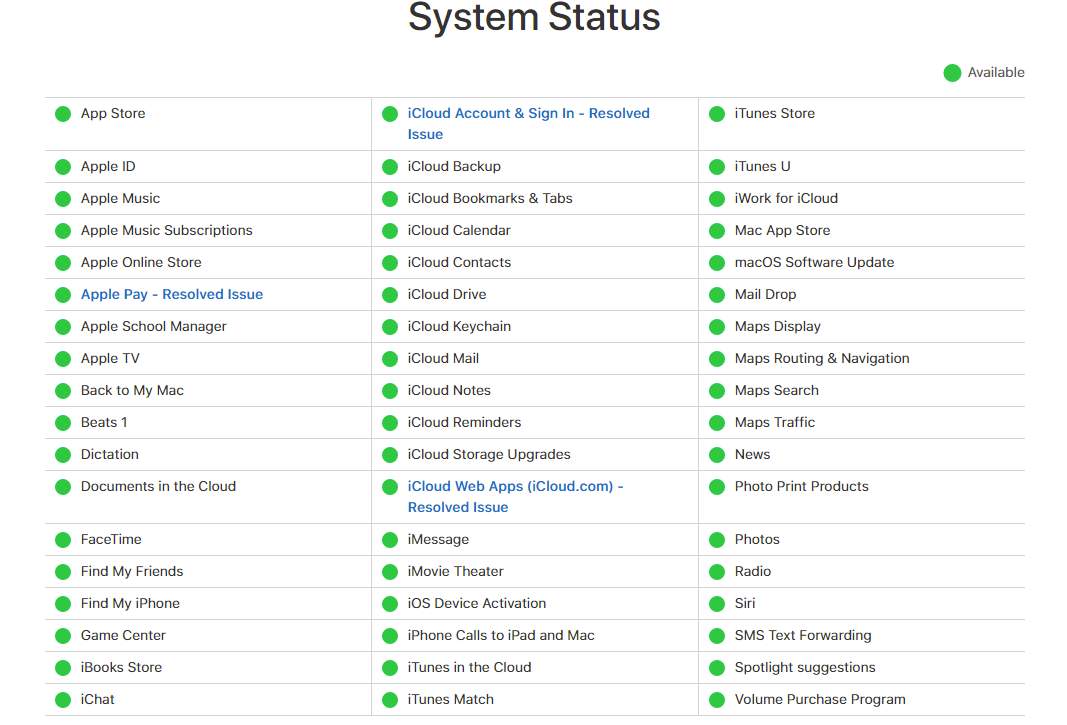Click the green dot beside iCloud Web Apps
The height and width of the screenshot is (725, 1067).
tap(390, 487)
